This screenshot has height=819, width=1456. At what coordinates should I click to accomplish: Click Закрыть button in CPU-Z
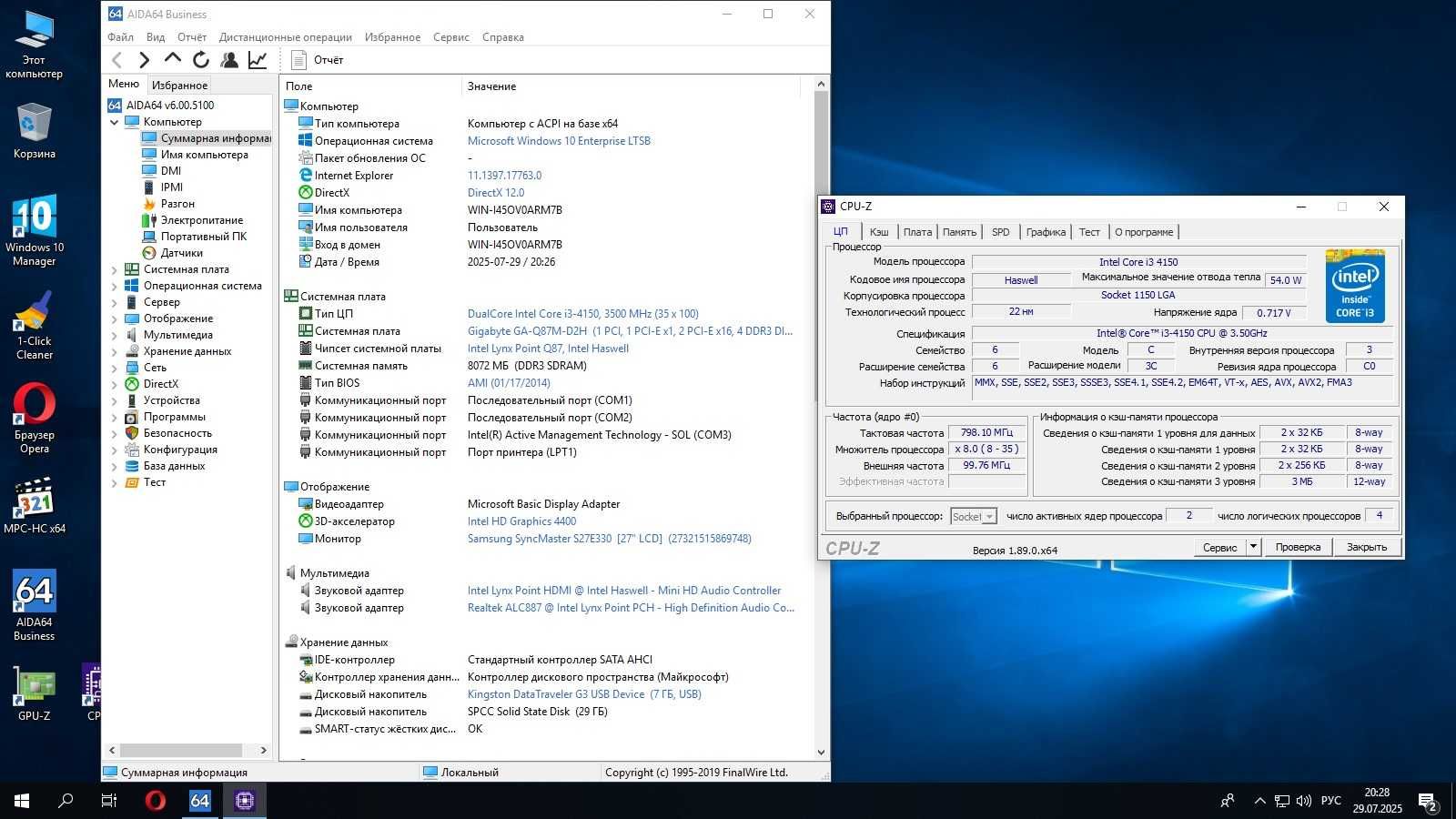coord(1367,547)
